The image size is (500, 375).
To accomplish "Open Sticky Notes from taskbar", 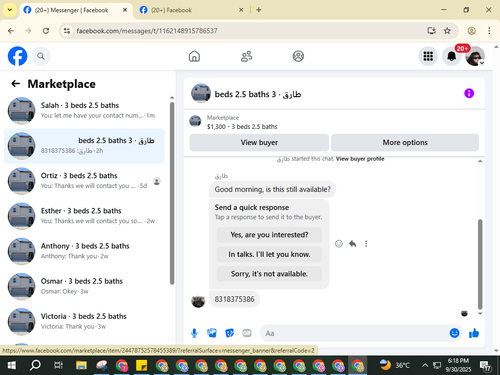I will [141, 366].
